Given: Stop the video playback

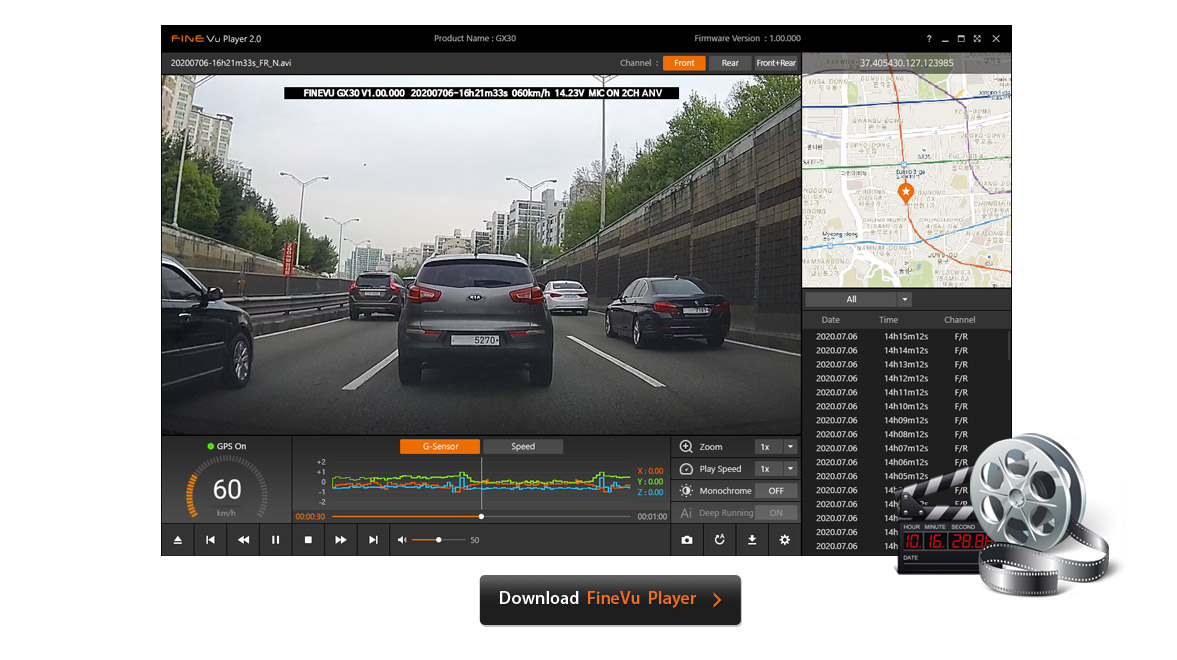Looking at the screenshot, I should [x=308, y=540].
